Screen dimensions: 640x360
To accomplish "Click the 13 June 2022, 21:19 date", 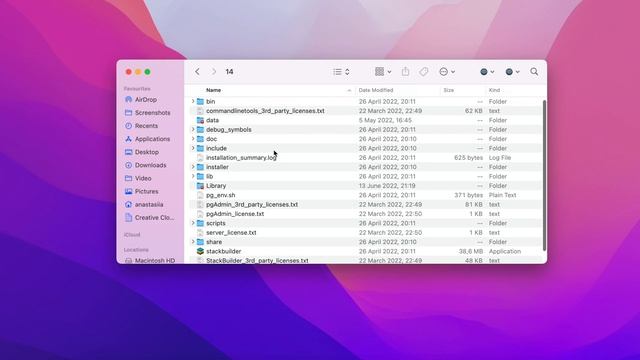I will pyautogui.click(x=387, y=186).
